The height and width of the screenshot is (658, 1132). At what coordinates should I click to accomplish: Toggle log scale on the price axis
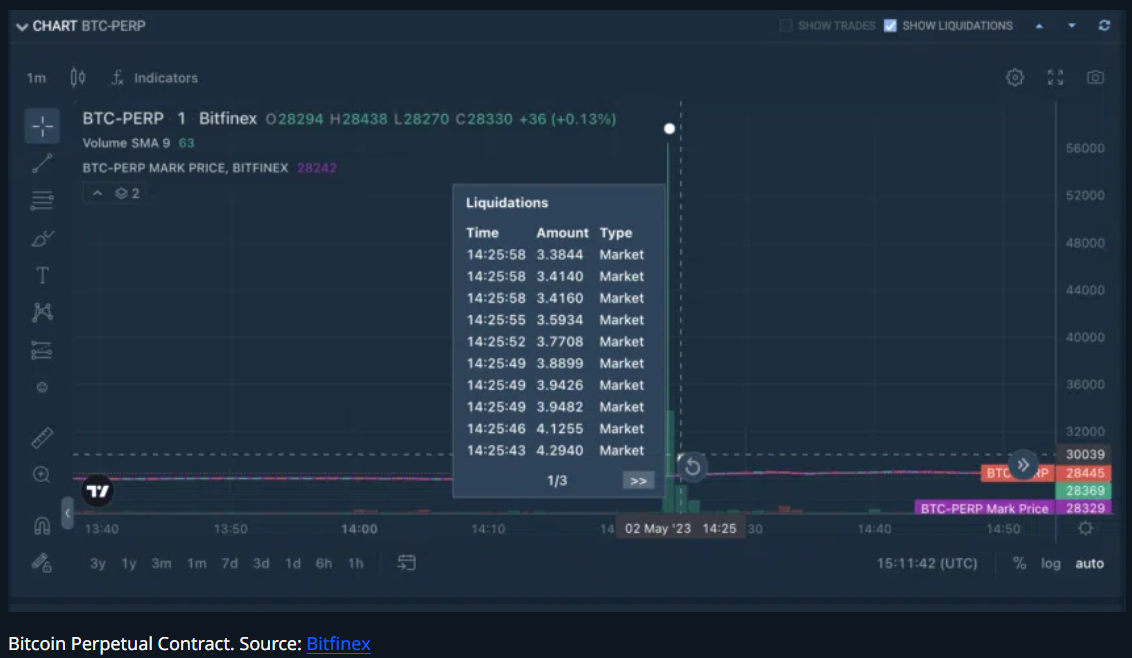tap(1050, 563)
